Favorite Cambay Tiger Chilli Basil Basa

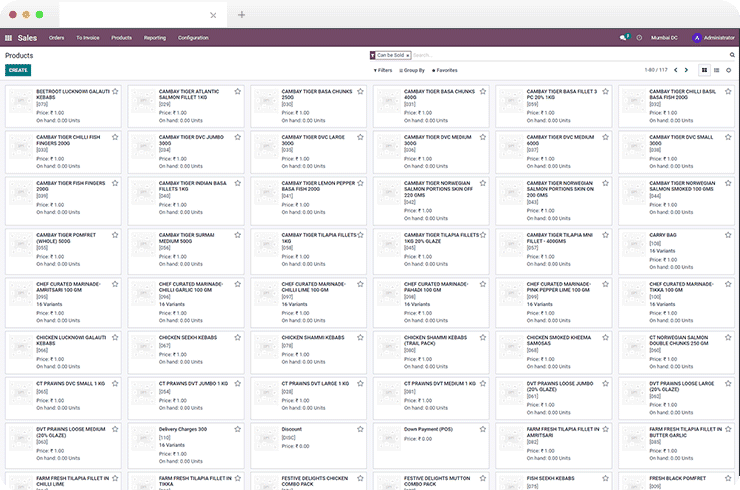728,91
